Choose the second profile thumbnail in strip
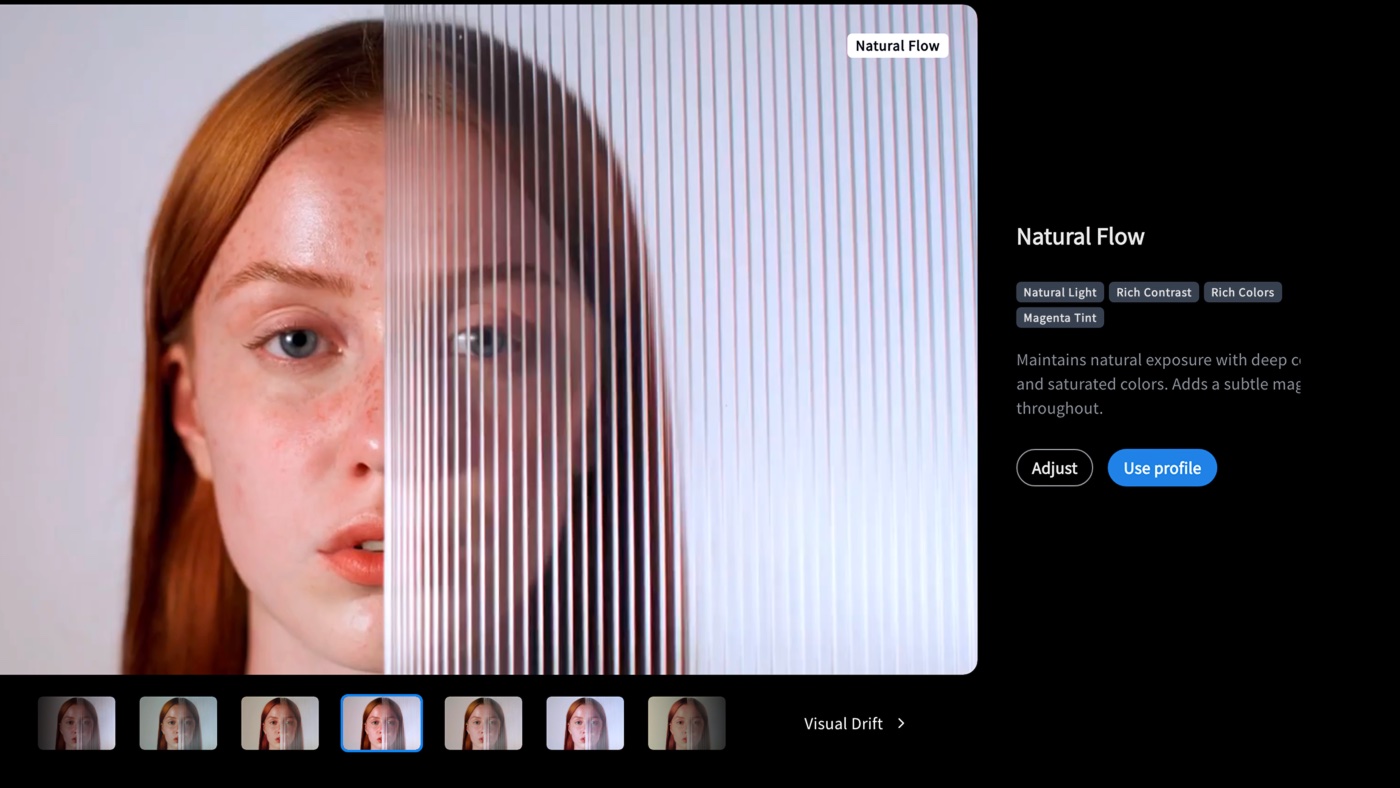Image resolution: width=1400 pixels, height=788 pixels. click(x=178, y=723)
